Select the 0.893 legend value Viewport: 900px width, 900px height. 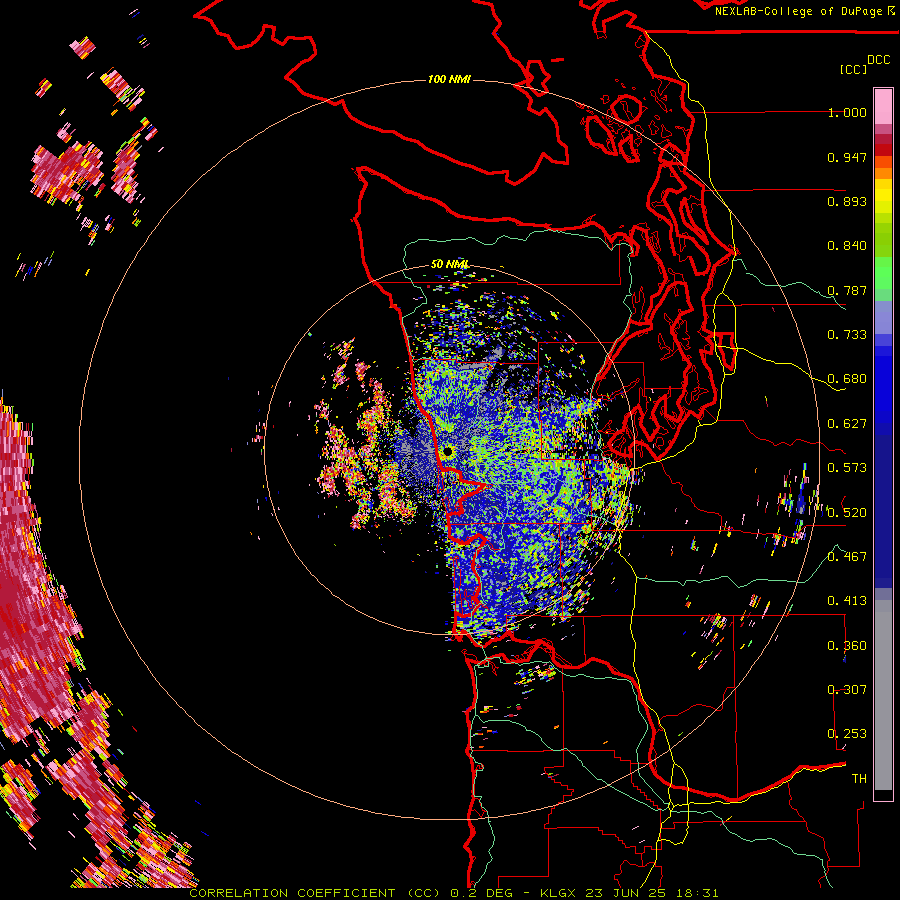pos(847,201)
